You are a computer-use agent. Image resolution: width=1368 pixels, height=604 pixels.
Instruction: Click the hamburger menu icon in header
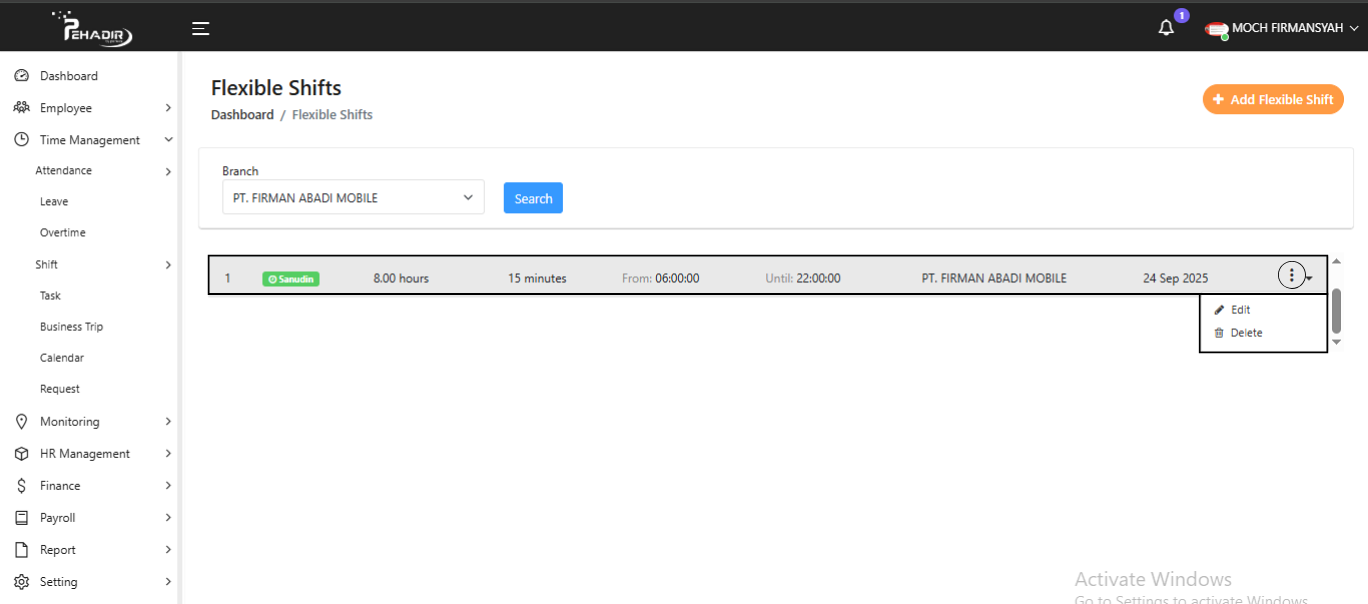[201, 28]
